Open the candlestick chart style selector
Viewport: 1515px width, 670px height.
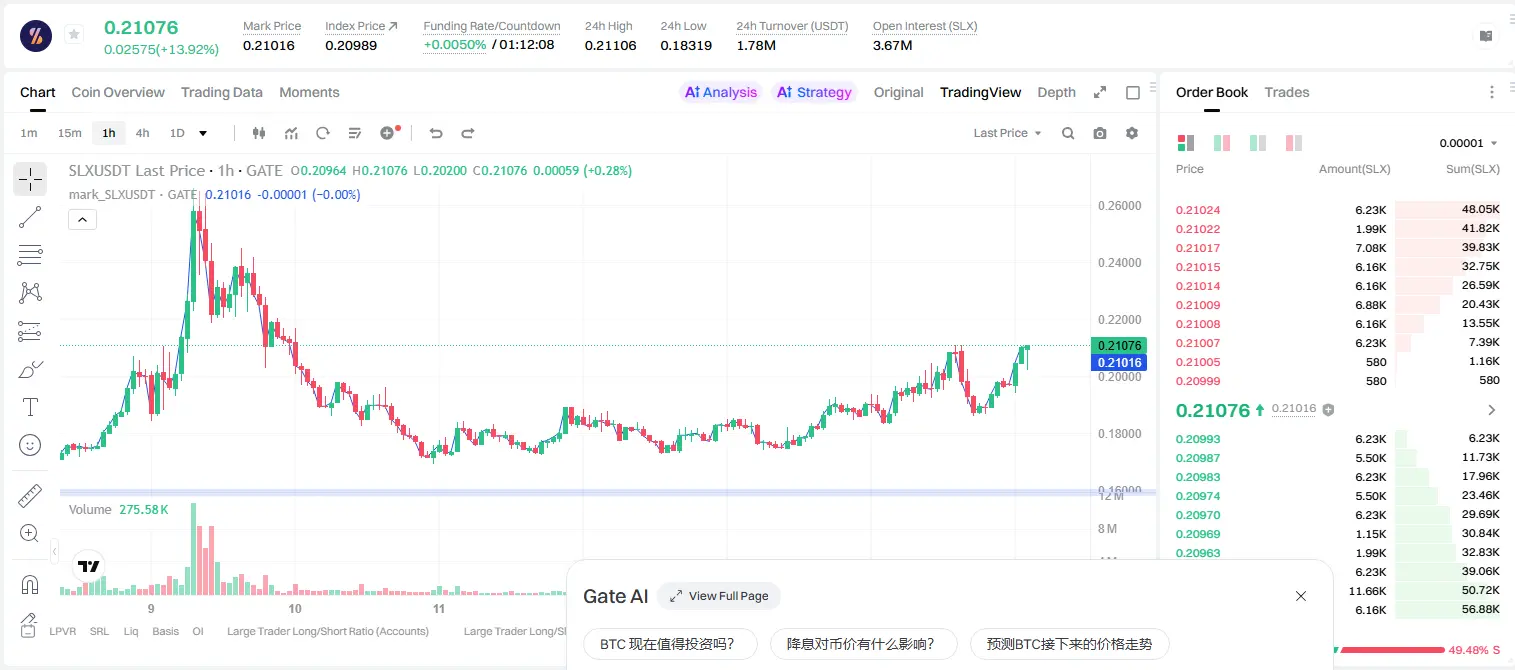[x=259, y=133]
